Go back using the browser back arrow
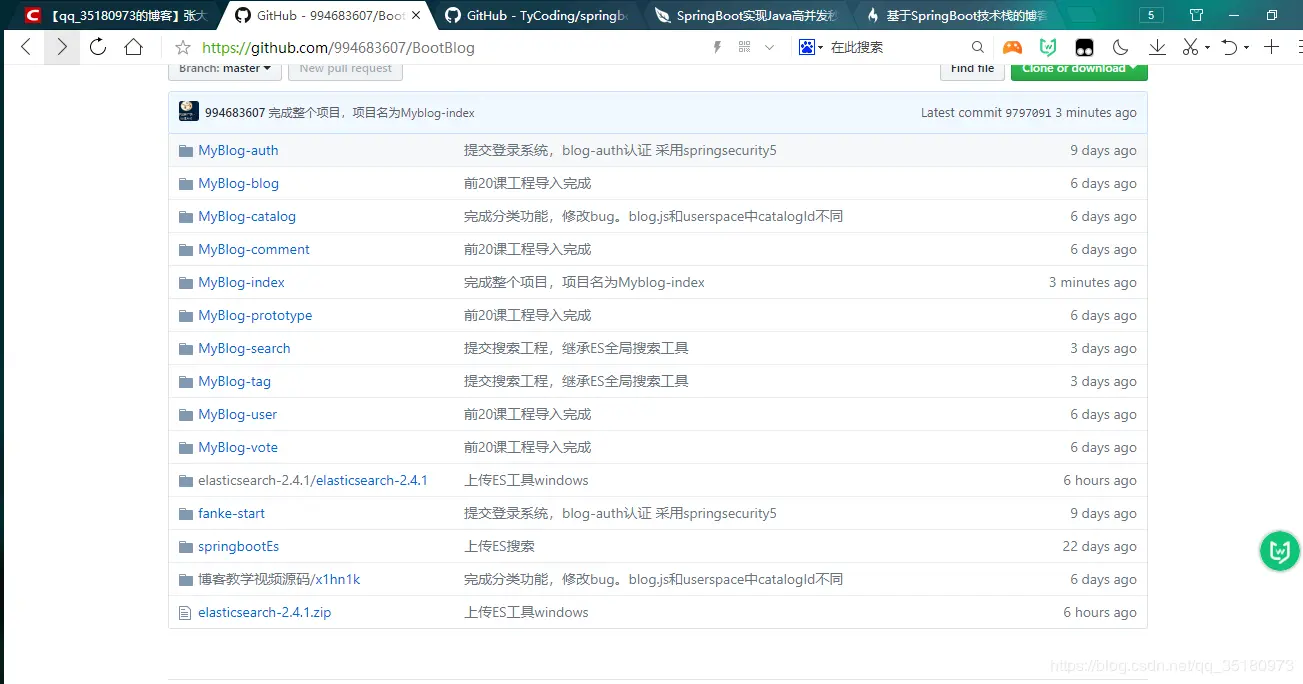1303x684 pixels. 26,47
